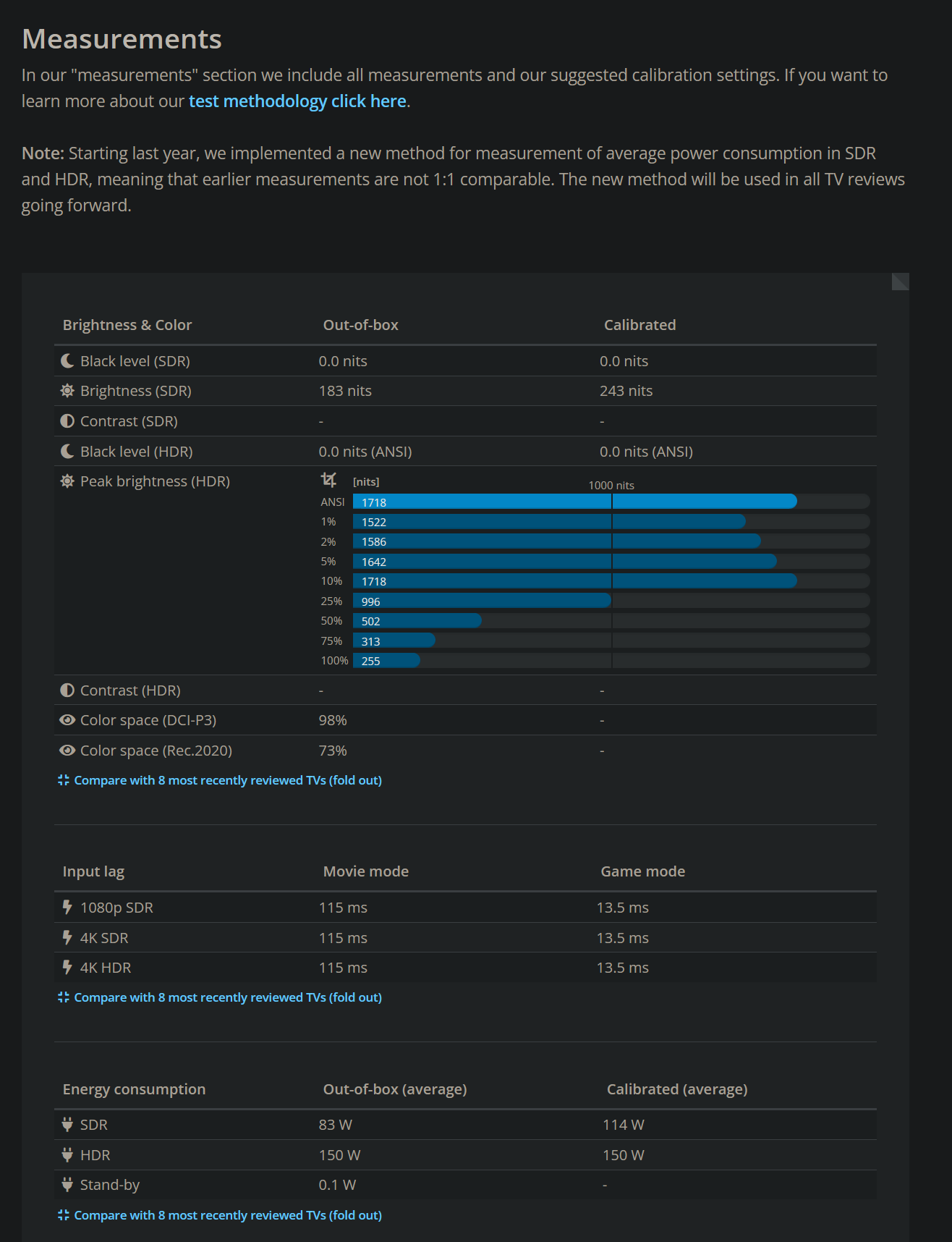Image resolution: width=952 pixels, height=1242 pixels.
Task: Click the 25% window 996 nits bar
Action: point(482,601)
